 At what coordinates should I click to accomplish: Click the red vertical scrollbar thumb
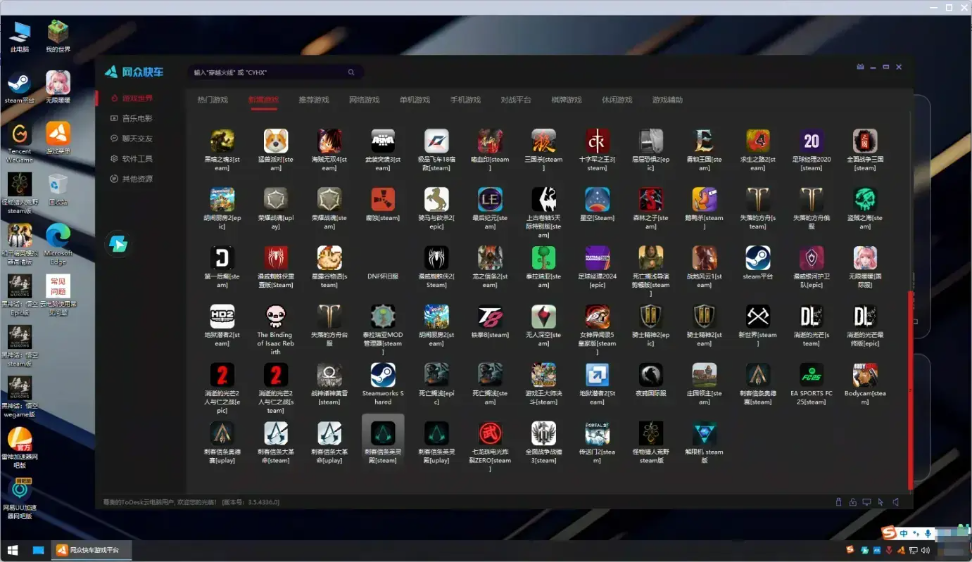910,390
